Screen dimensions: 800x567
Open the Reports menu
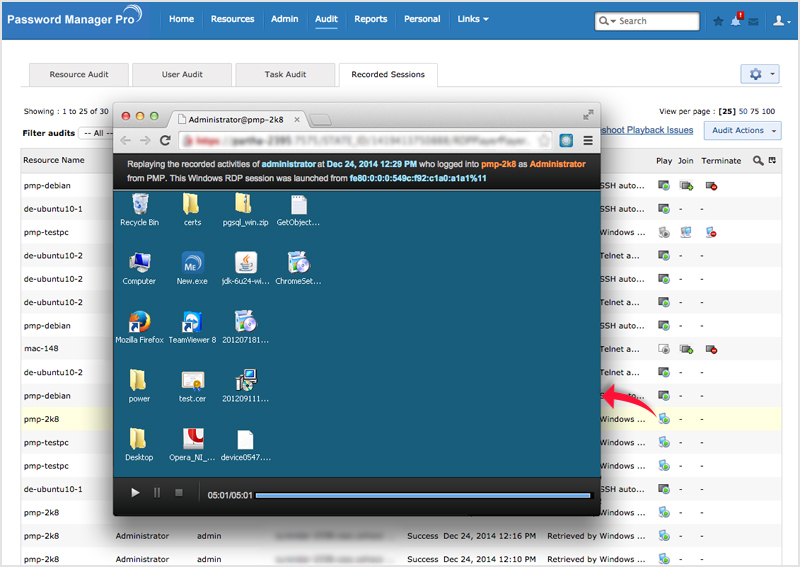click(x=371, y=19)
